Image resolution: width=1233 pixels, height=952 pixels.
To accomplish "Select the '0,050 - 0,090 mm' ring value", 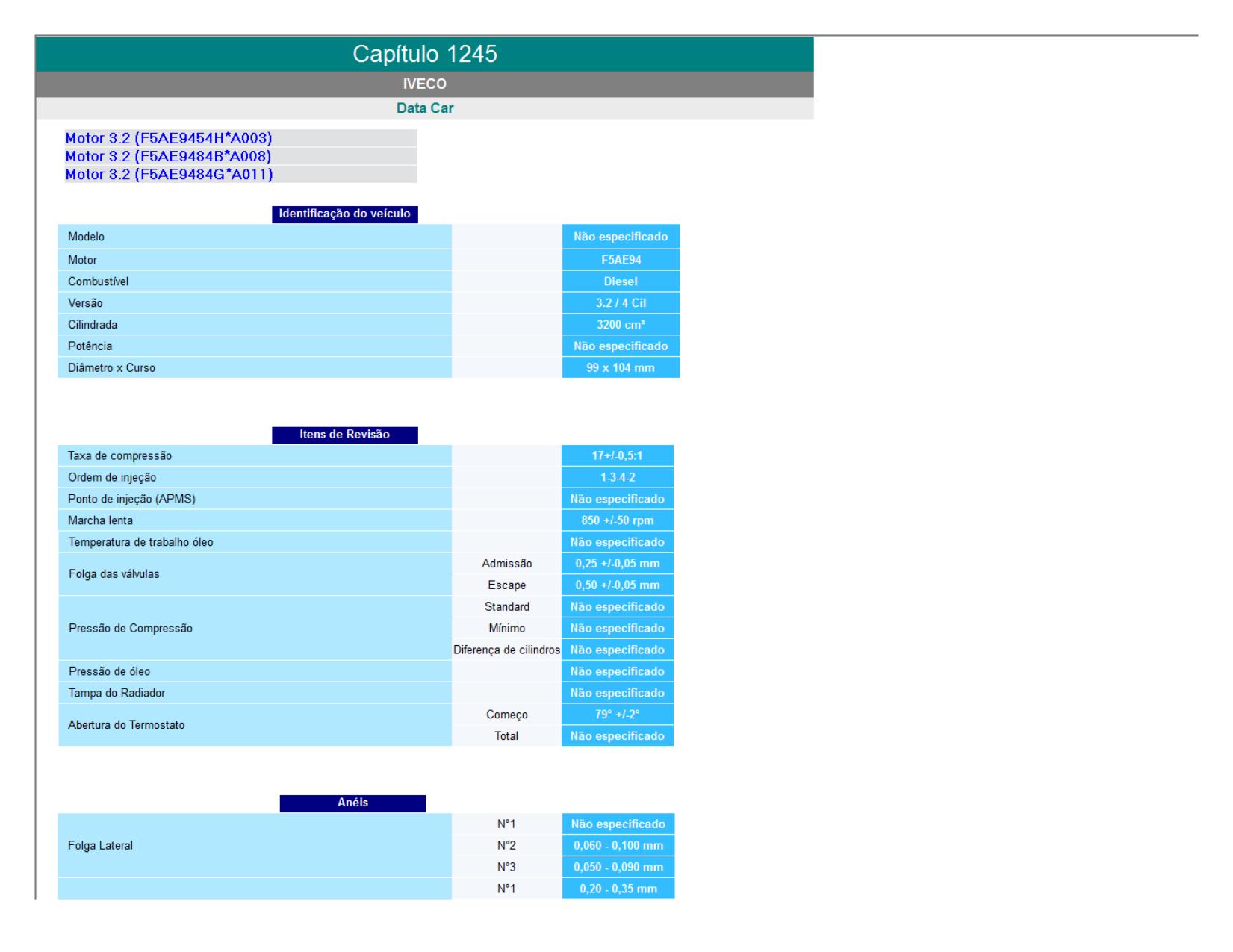I will point(618,868).
